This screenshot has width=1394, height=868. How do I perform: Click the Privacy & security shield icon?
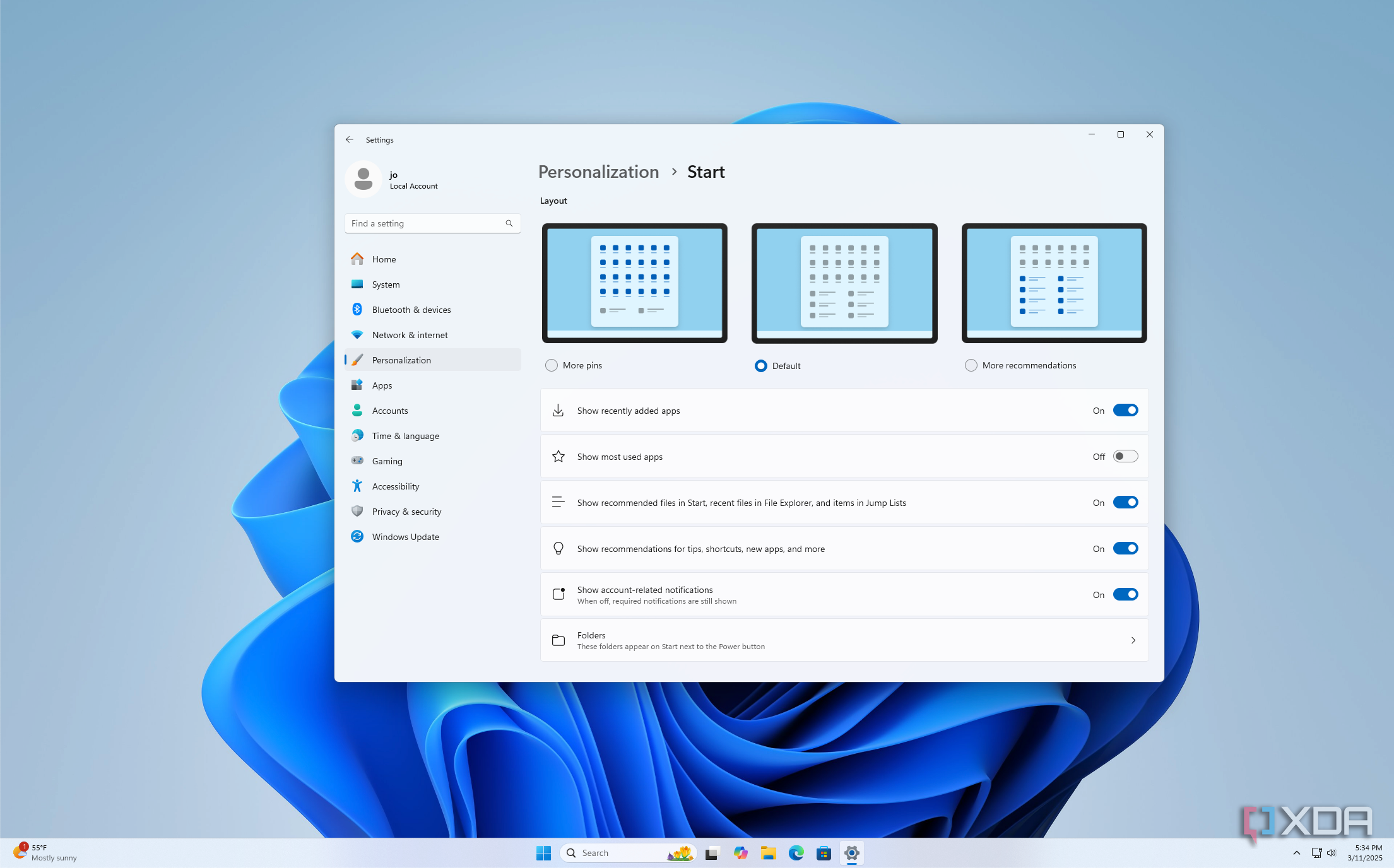click(x=357, y=511)
